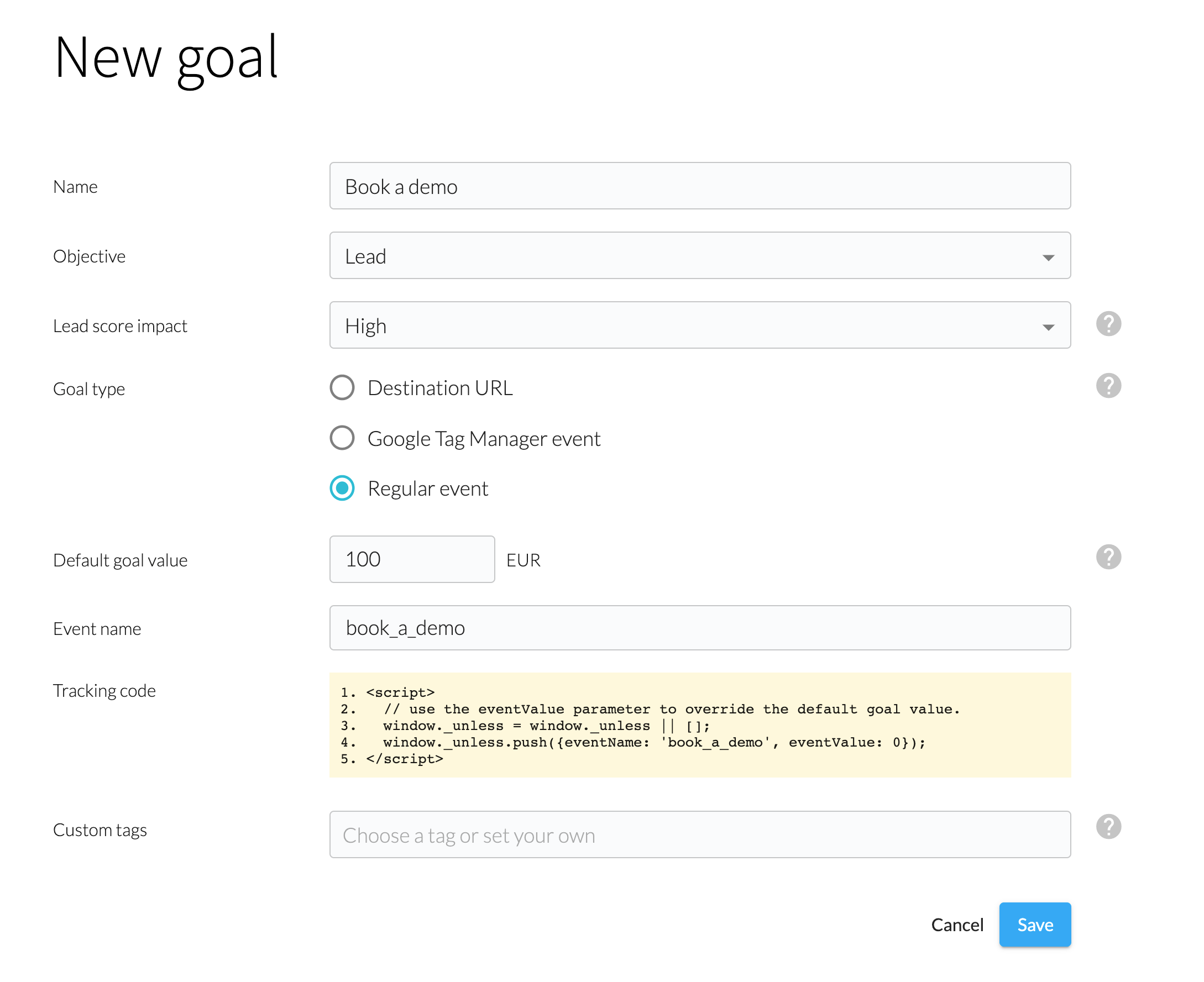Click help icon beside Goal type

pos(1108,386)
